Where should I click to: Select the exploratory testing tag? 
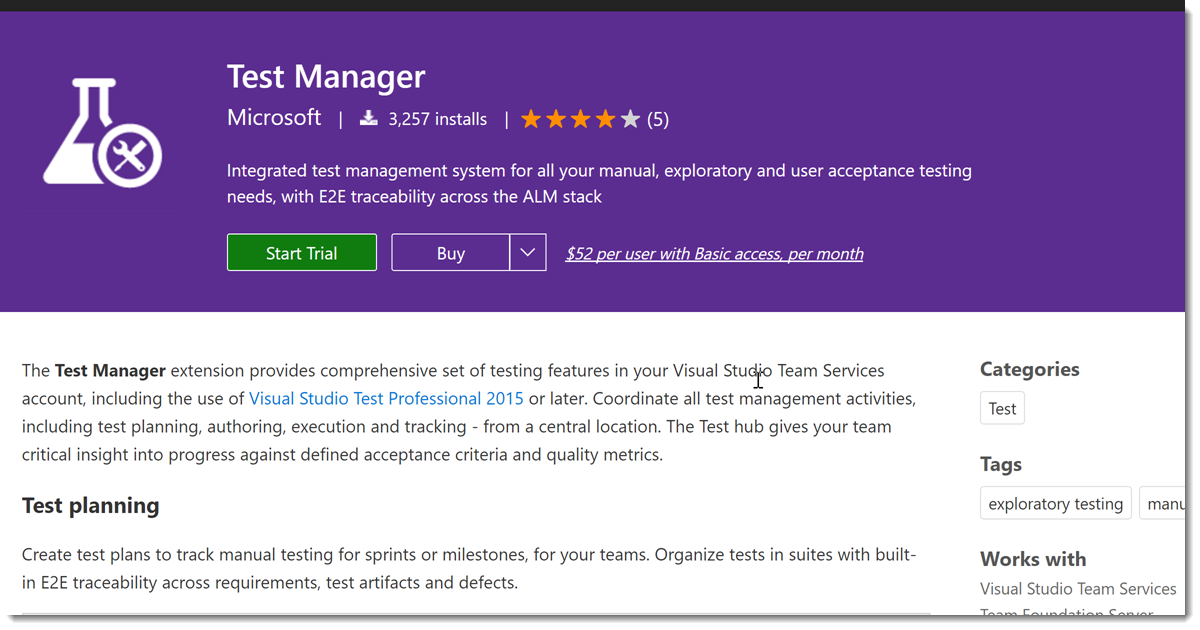1055,504
